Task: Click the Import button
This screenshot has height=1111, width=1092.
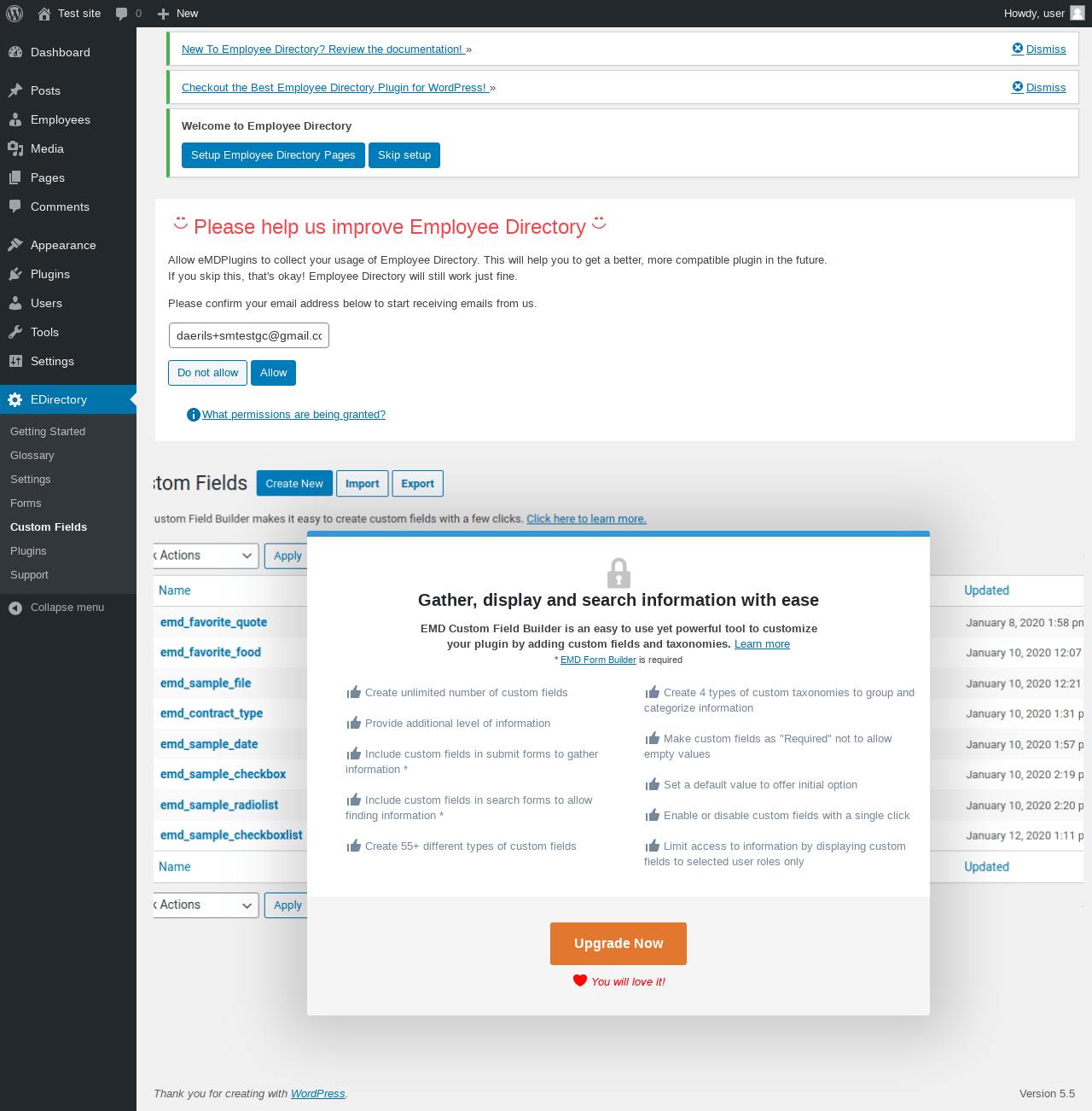Action: tap(363, 484)
